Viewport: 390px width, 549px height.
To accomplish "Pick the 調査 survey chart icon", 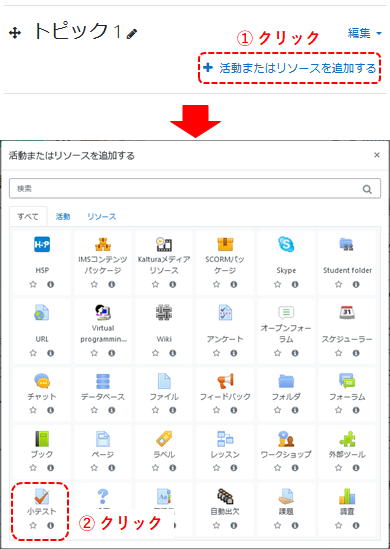I will point(347,496).
